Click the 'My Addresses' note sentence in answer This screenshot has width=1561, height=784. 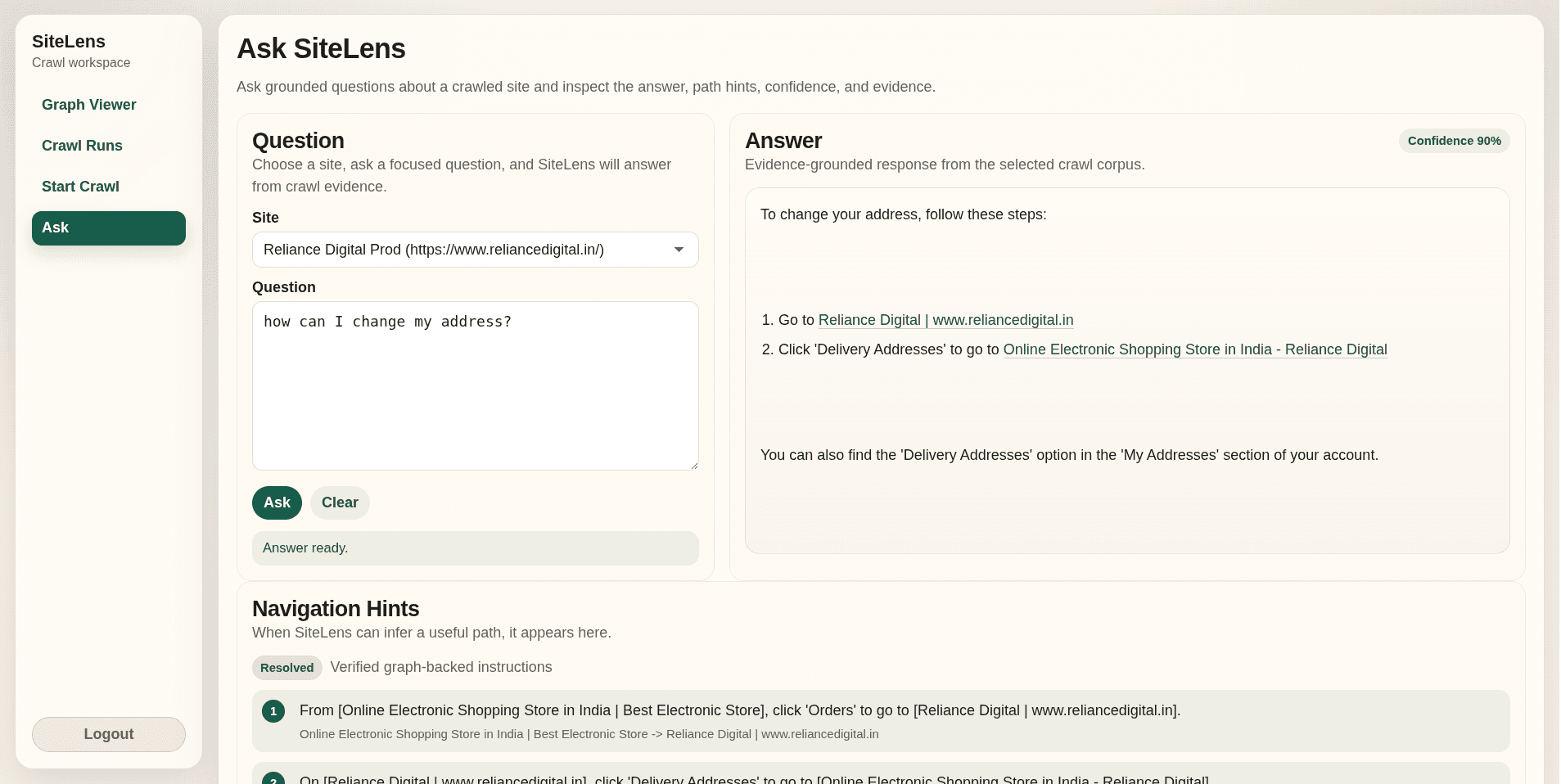(1069, 455)
